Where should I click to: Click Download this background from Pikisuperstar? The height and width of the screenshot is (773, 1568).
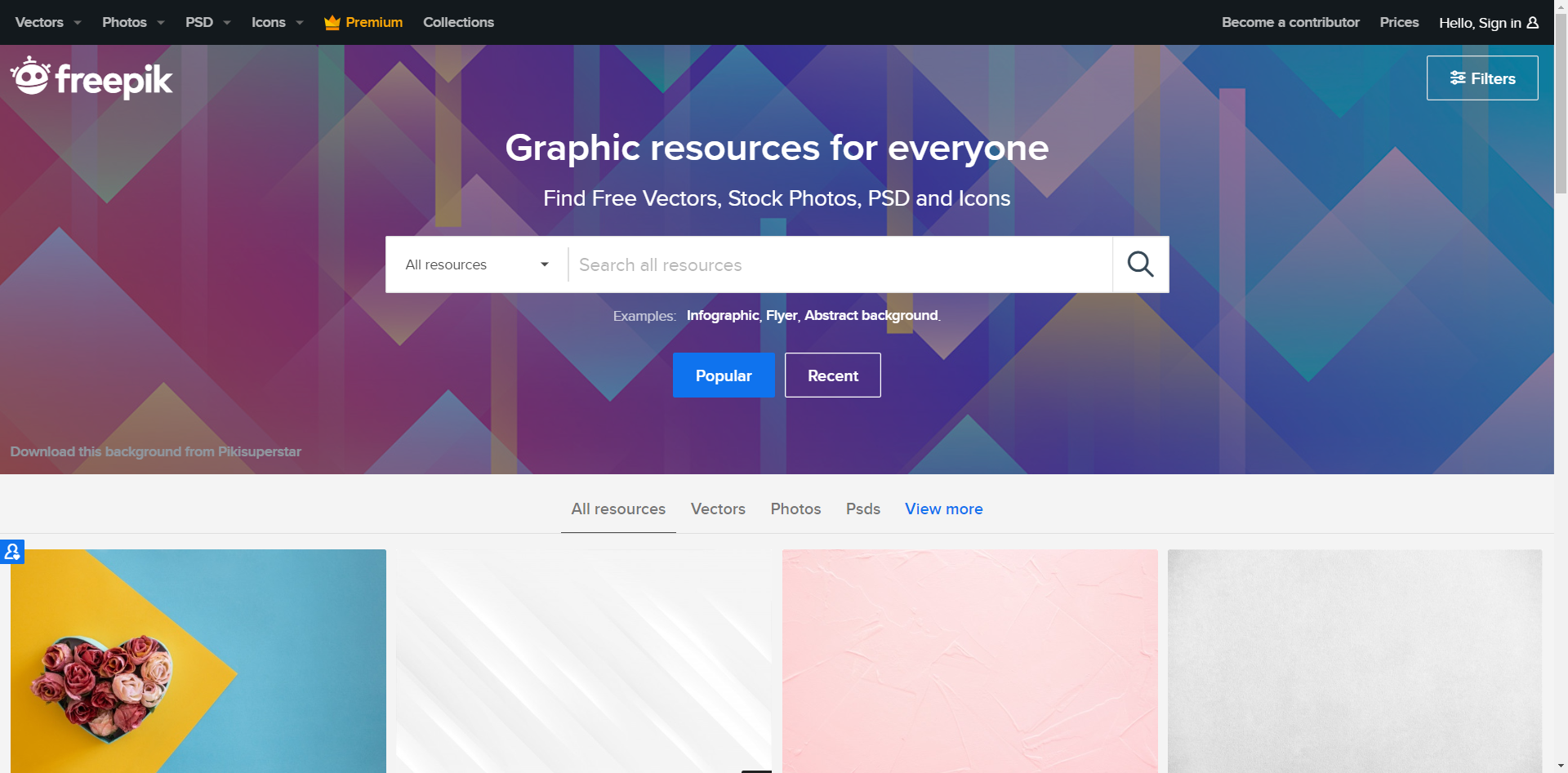[x=155, y=451]
